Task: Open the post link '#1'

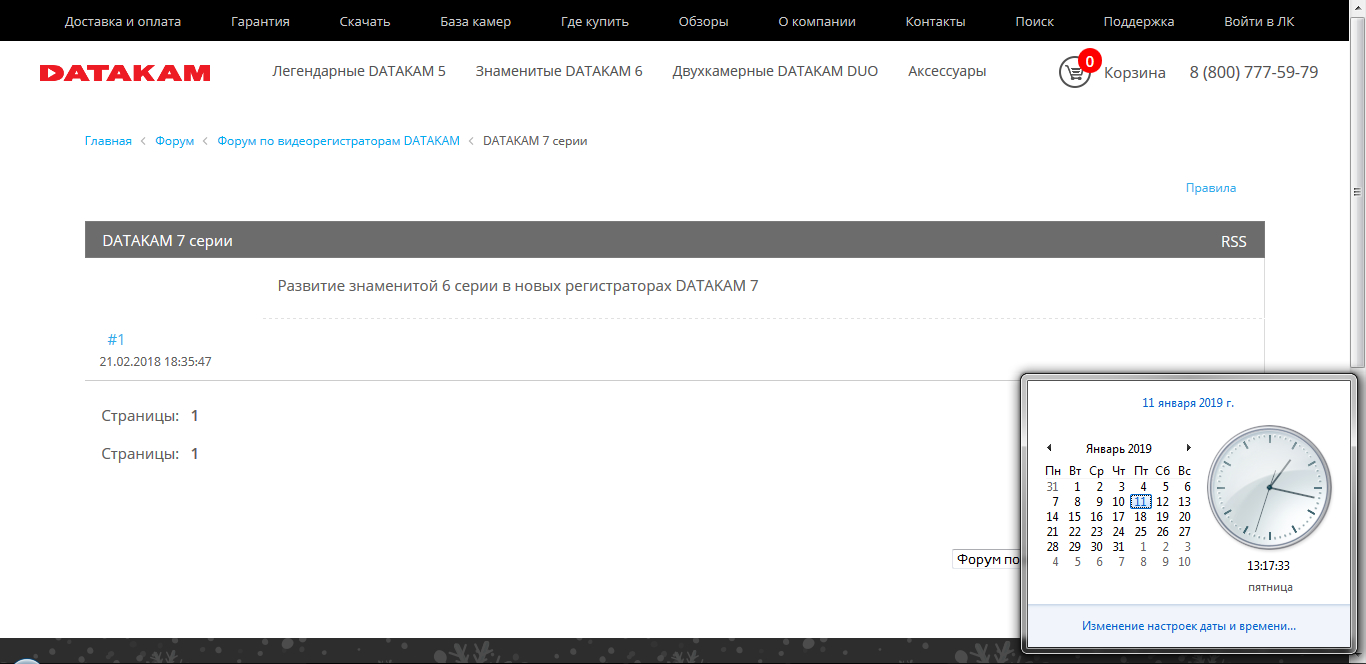Action: pyautogui.click(x=116, y=340)
